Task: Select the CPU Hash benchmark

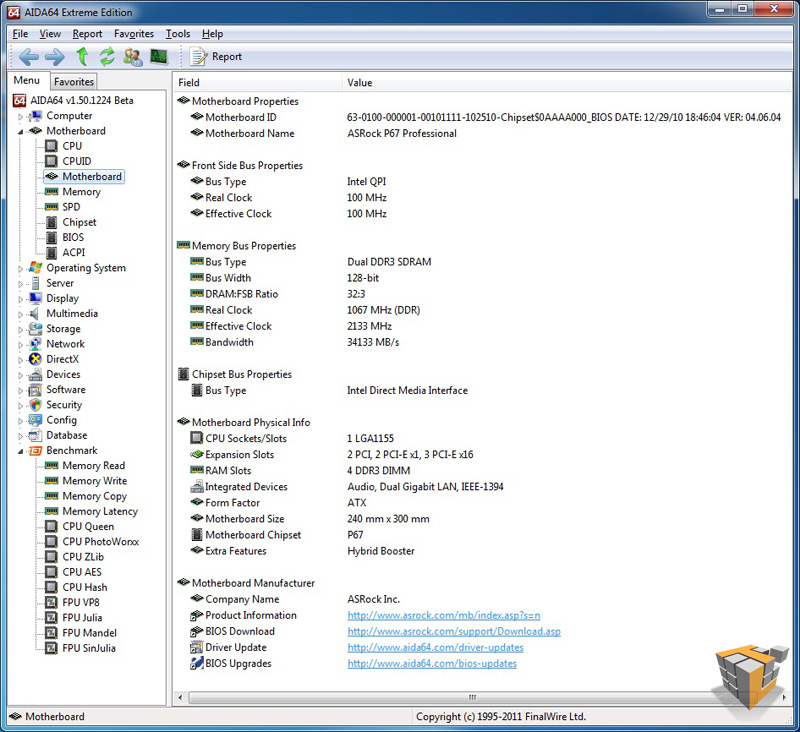Action: pos(85,587)
